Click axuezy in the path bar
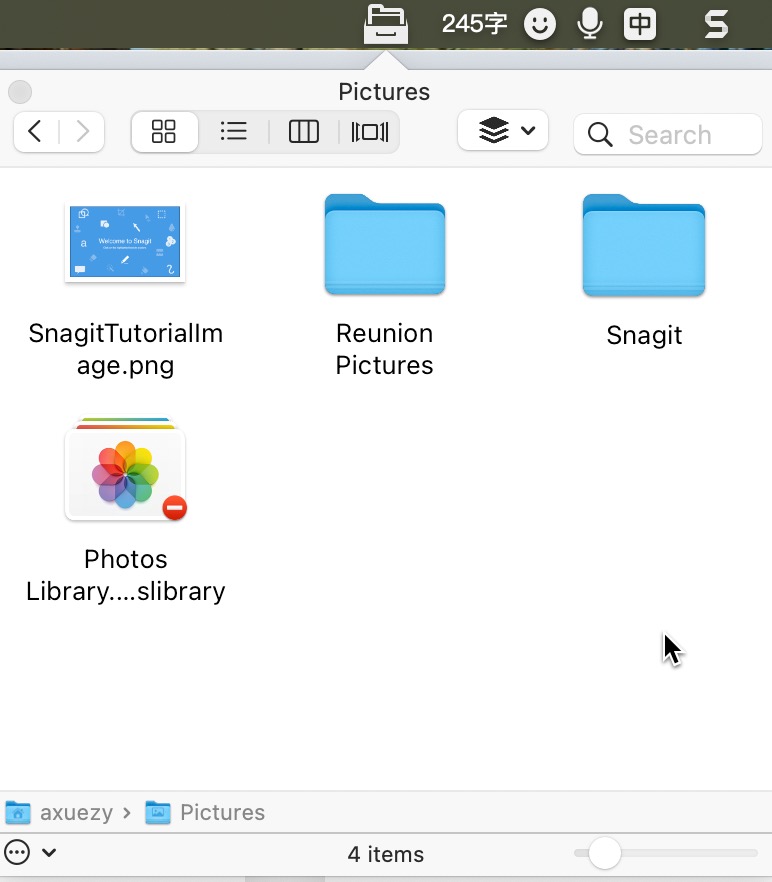Viewport: 772px width, 882px height. pyautogui.click(x=77, y=812)
